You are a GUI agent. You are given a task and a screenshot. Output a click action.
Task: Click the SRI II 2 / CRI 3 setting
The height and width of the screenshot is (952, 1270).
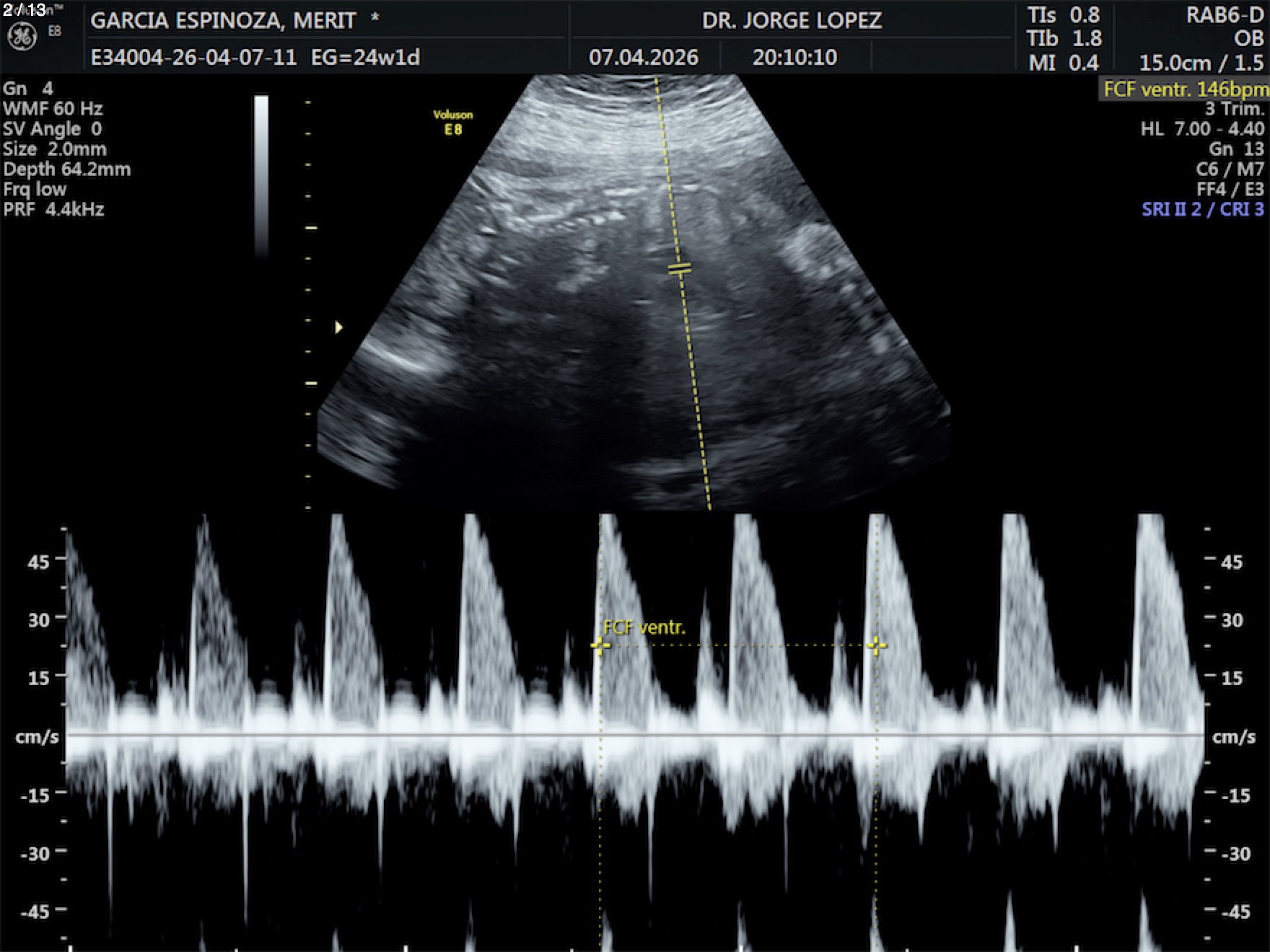[x=1202, y=210]
